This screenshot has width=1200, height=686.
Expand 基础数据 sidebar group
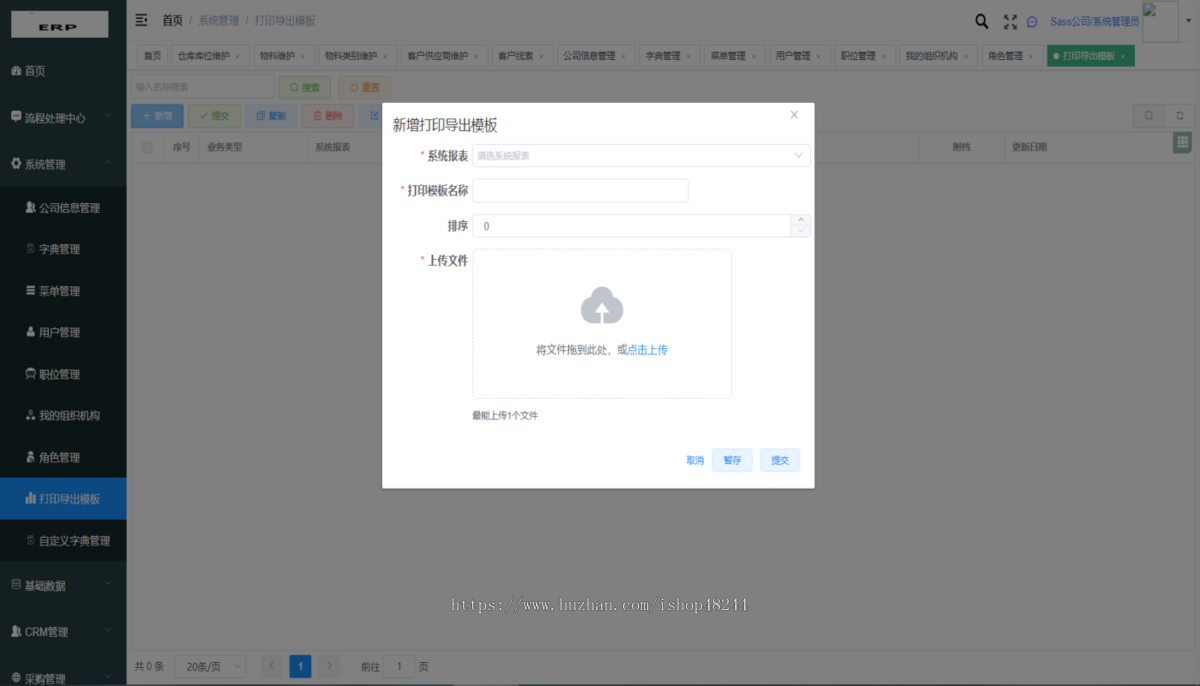tap(63, 585)
